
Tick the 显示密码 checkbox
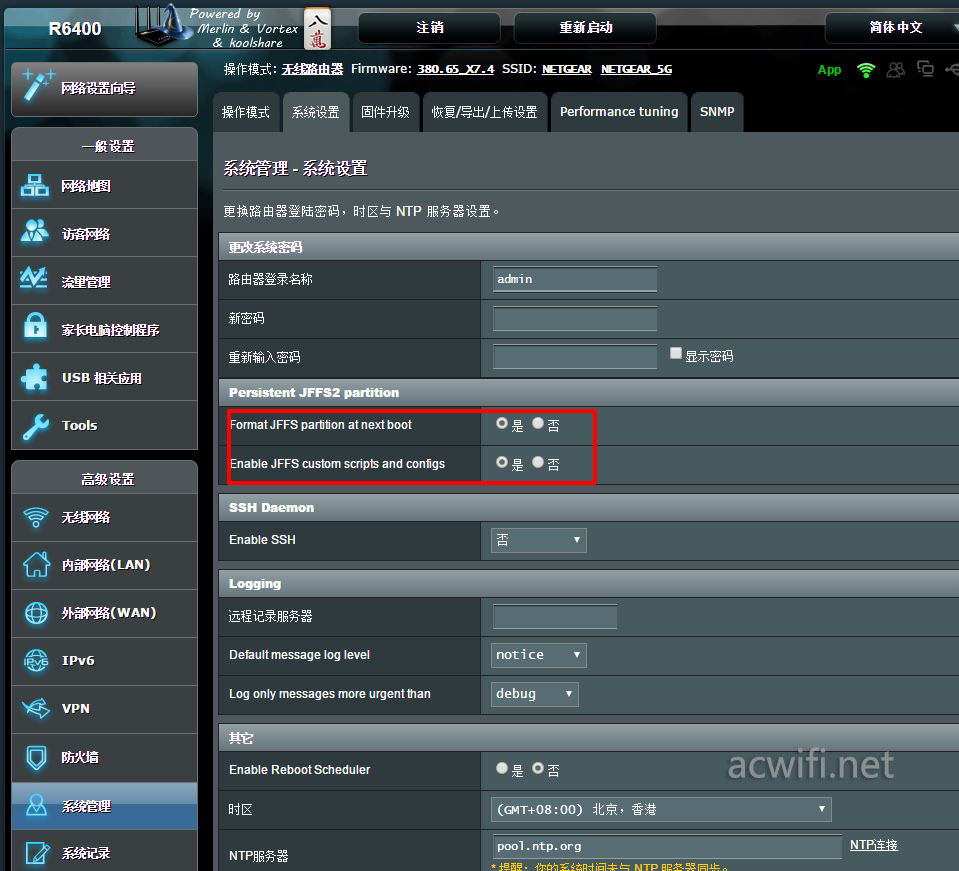pos(676,353)
